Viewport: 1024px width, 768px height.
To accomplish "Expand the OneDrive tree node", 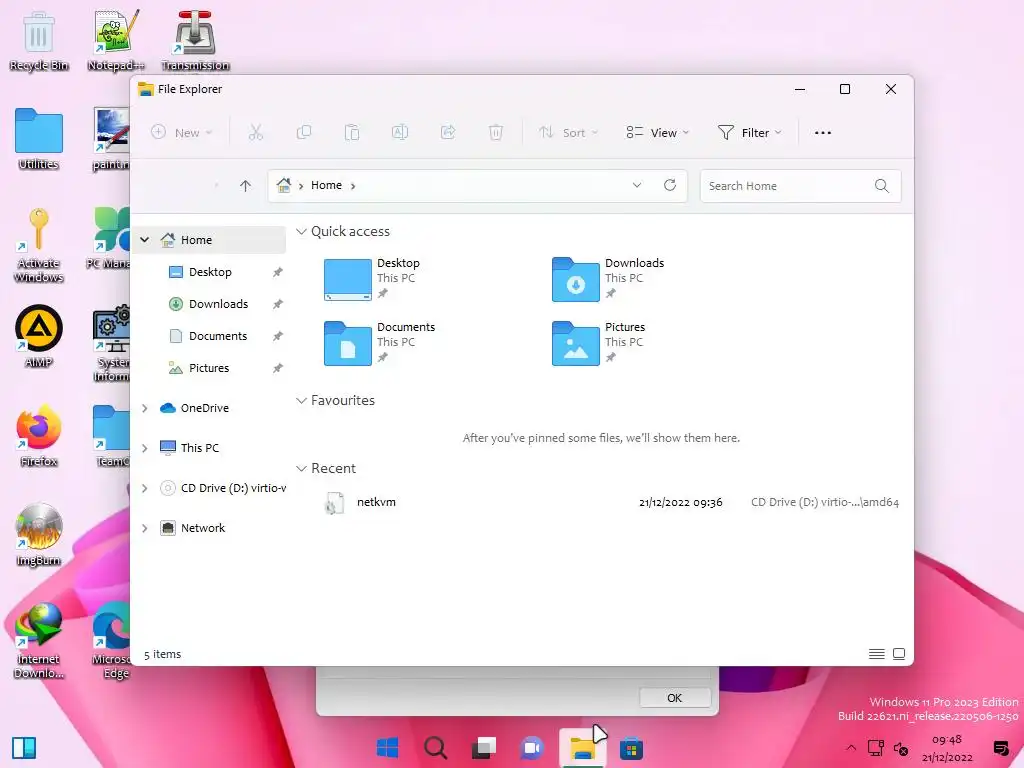I will point(145,408).
